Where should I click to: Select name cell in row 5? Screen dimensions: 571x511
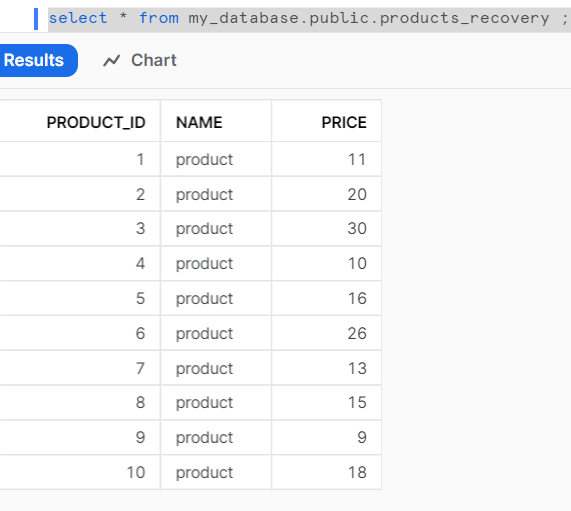(216, 298)
